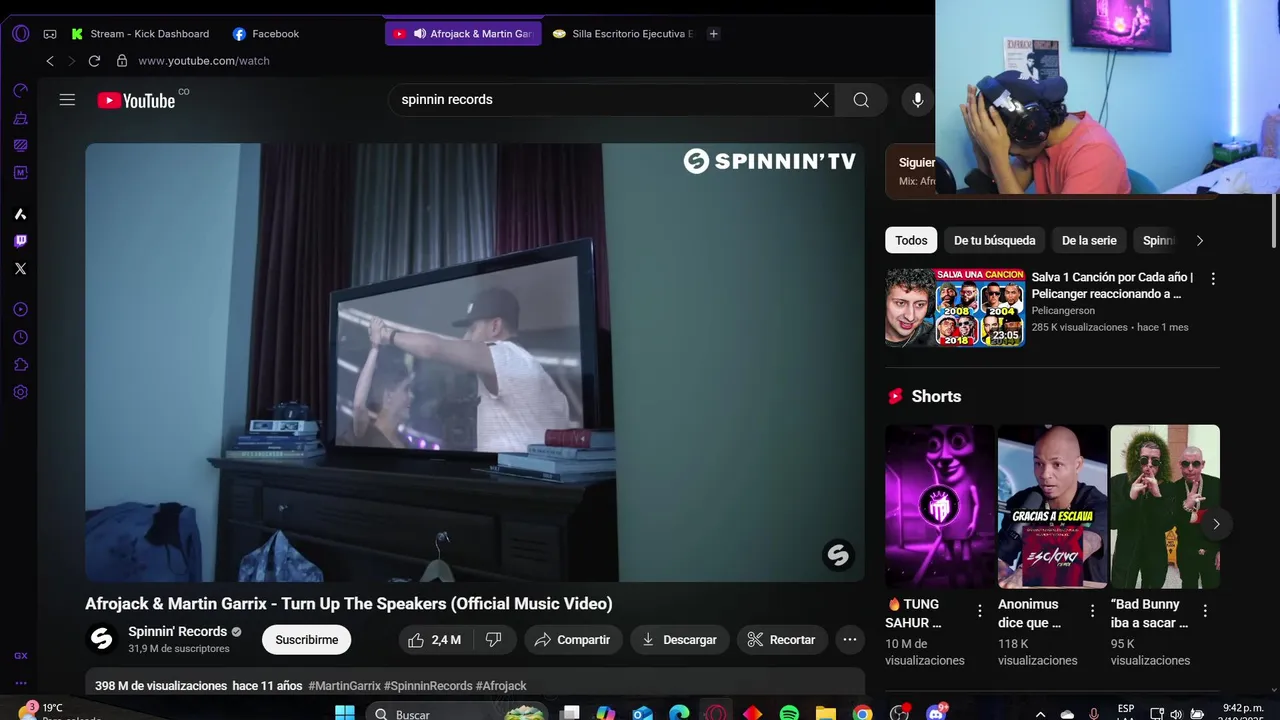Open Google Chrome from the taskbar
Screen dimensions: 1280x720
862,713
